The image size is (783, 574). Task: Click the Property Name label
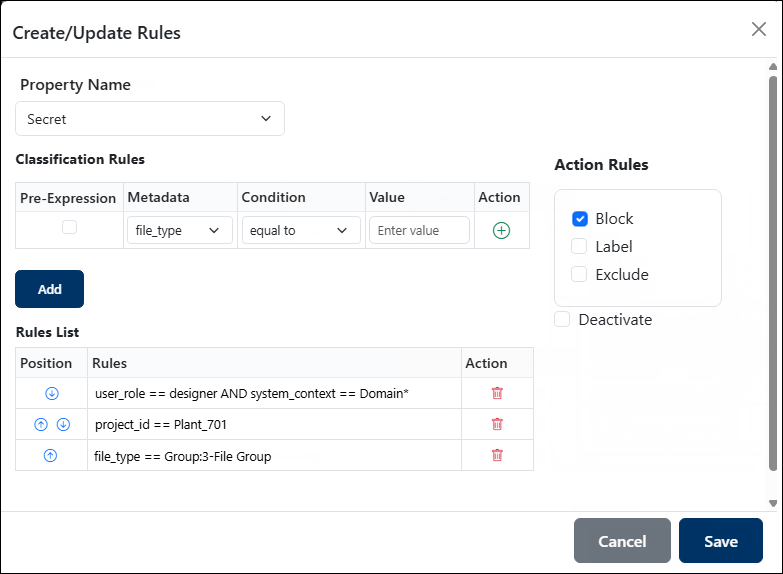[x=75, y=85]
